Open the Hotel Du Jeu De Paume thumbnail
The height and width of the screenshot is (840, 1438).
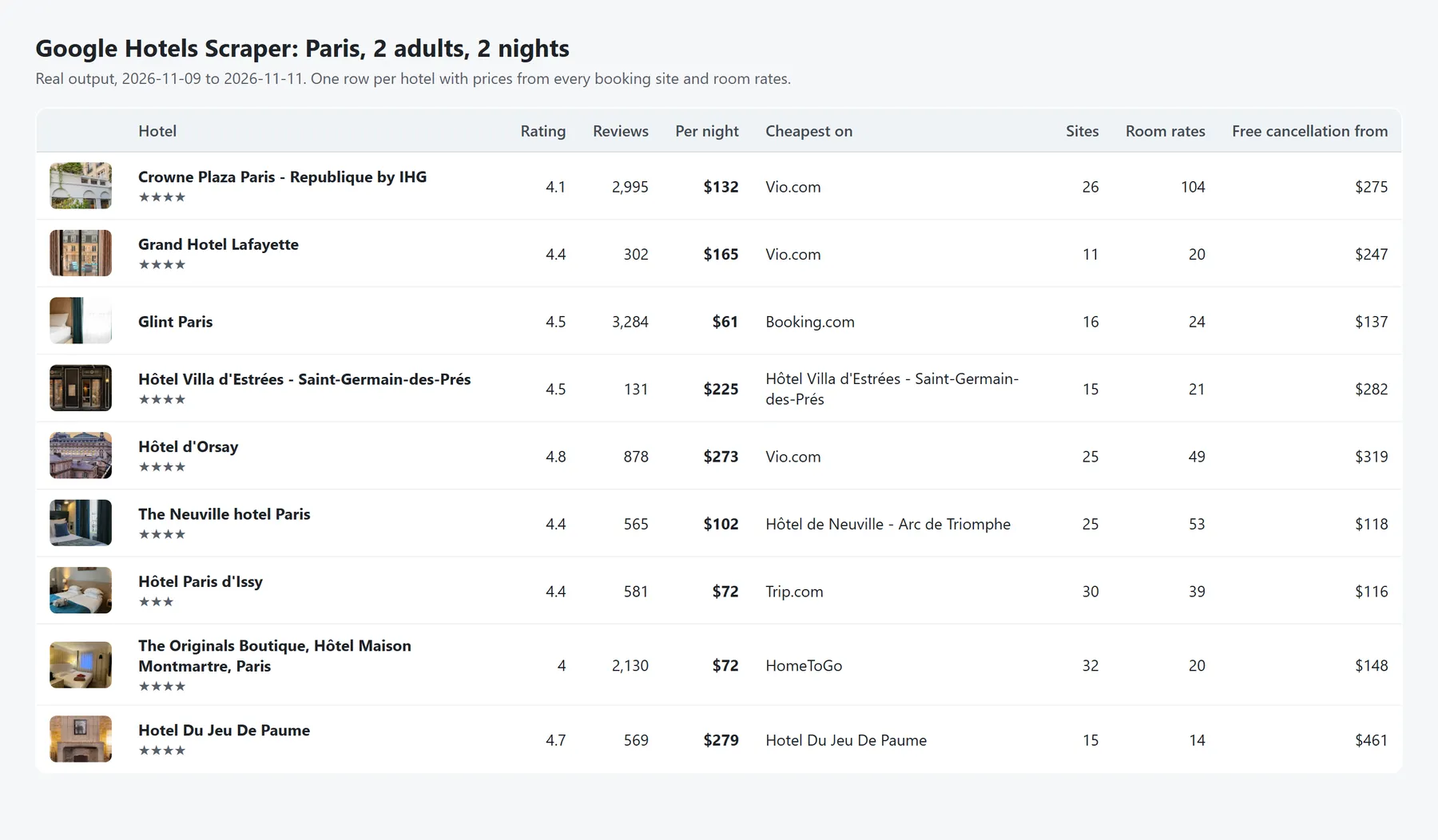click(x=81, y=739)
